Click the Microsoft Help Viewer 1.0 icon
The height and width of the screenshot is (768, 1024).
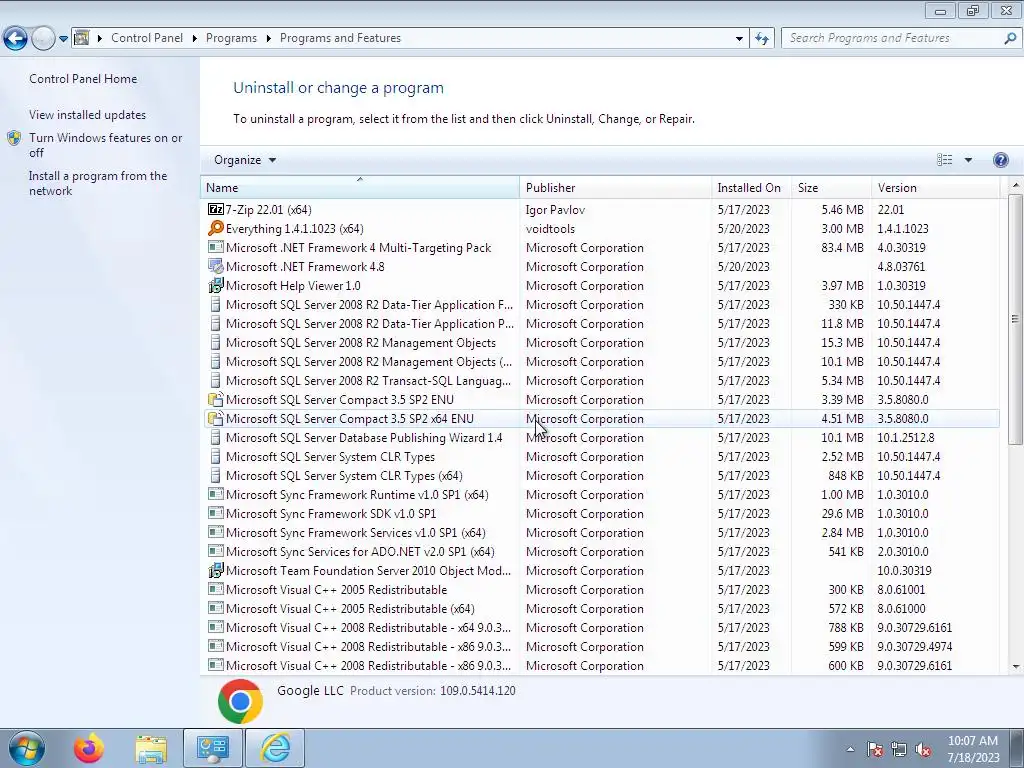coord(216,285)
